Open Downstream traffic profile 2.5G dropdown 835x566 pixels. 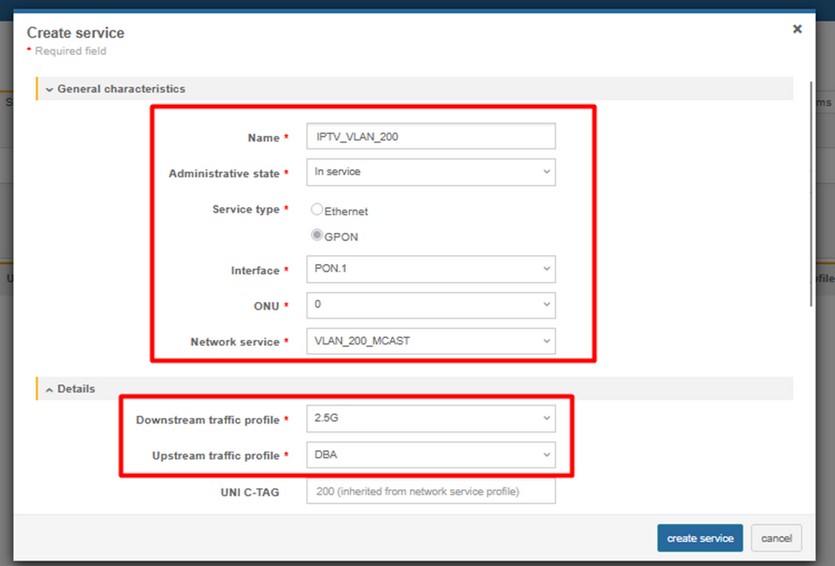(x=430, y=418)
